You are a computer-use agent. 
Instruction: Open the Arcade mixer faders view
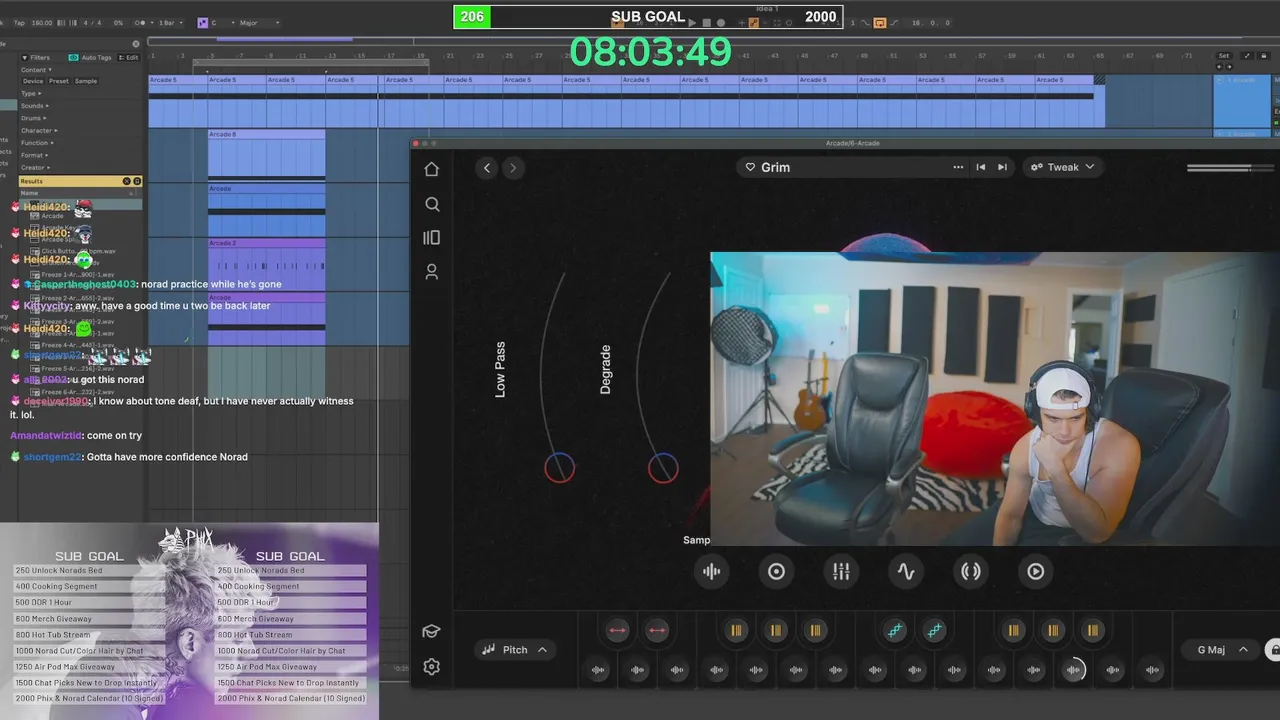[841, 572]
